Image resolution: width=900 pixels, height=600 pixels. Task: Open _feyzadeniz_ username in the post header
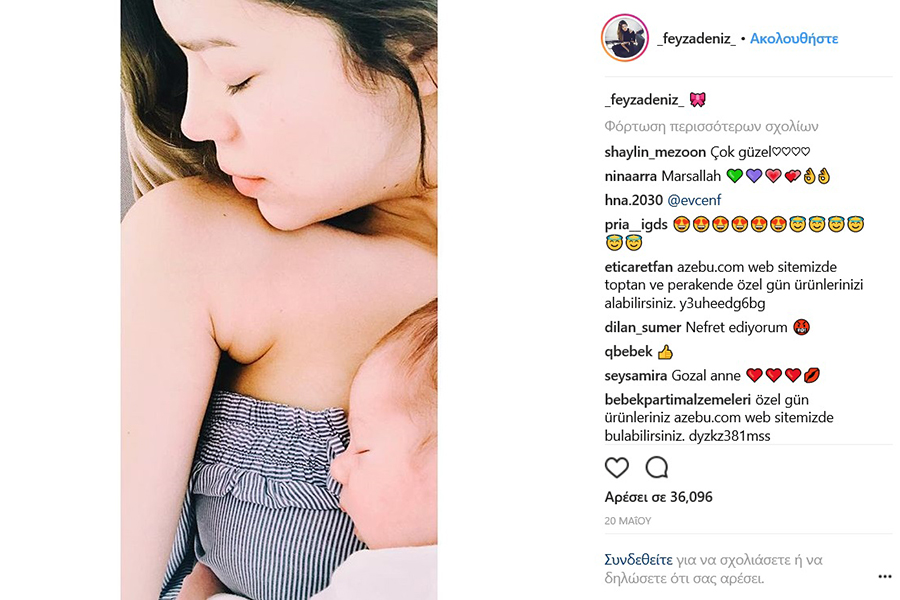pyautogui.click(x=696, y=38)
